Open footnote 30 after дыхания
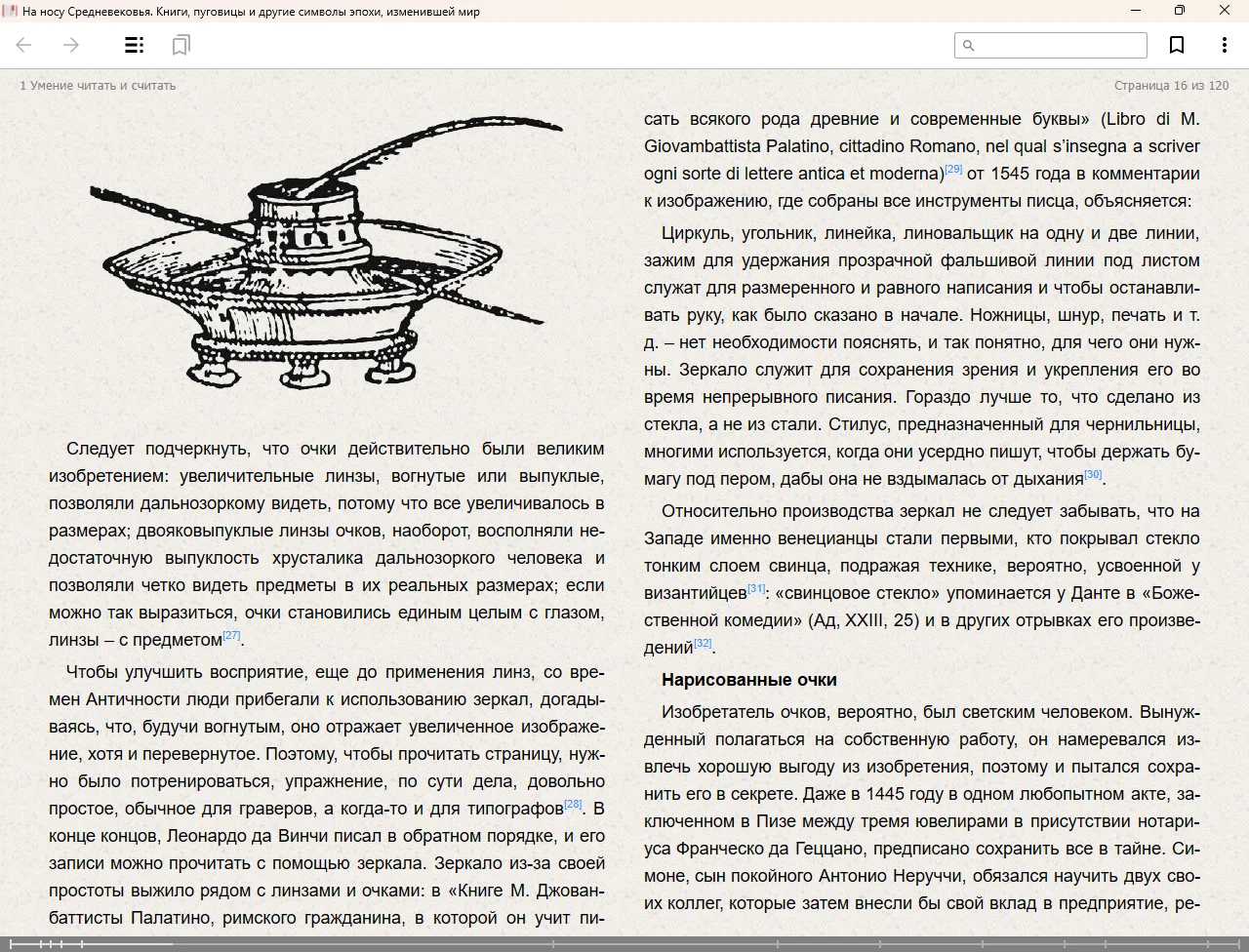 tap(1093, 475)
